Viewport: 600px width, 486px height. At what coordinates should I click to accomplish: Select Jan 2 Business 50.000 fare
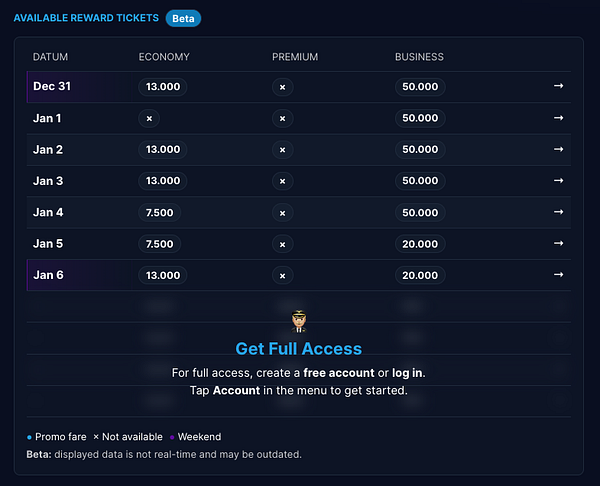click(420, 149)
